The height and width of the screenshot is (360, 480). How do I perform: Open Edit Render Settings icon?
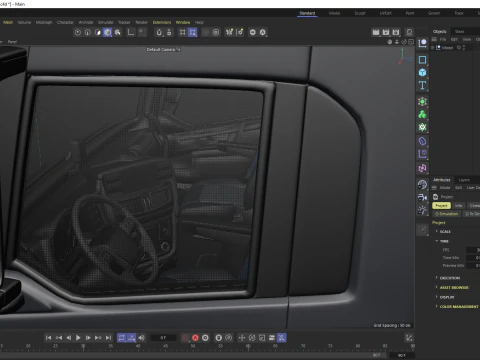pos(396,32)
